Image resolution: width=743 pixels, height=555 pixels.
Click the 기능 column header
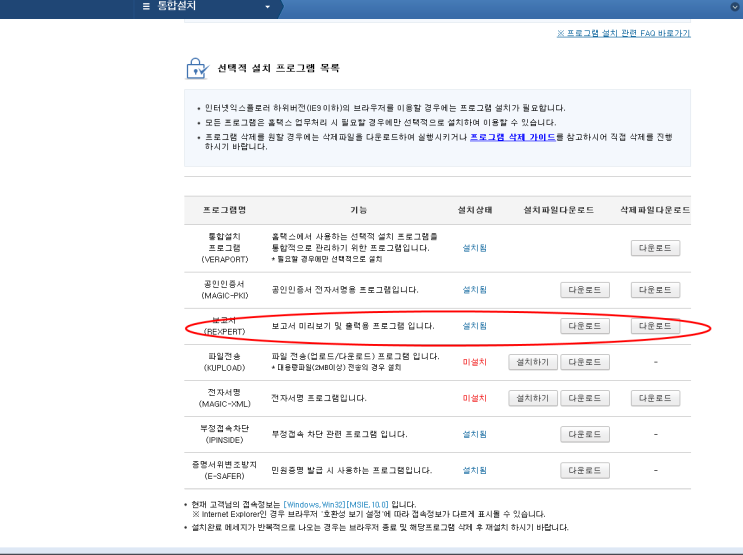358,210
